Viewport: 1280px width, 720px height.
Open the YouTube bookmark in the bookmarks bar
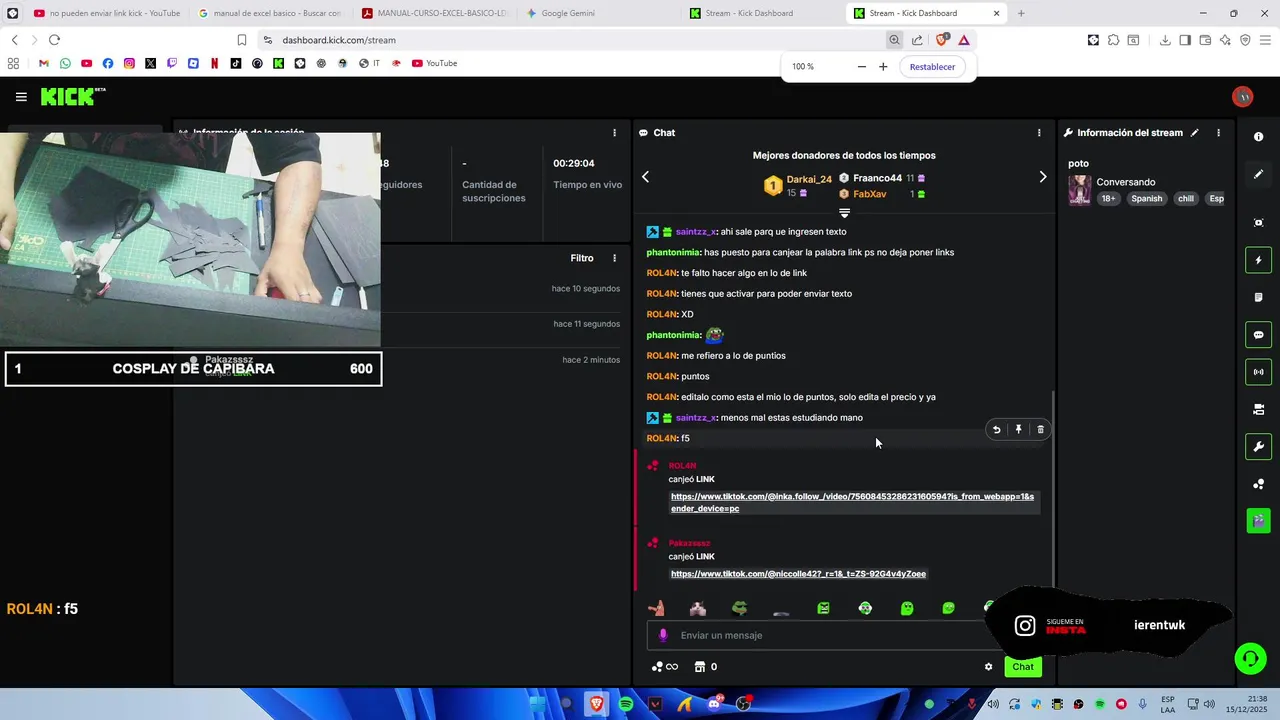point(434,63)
